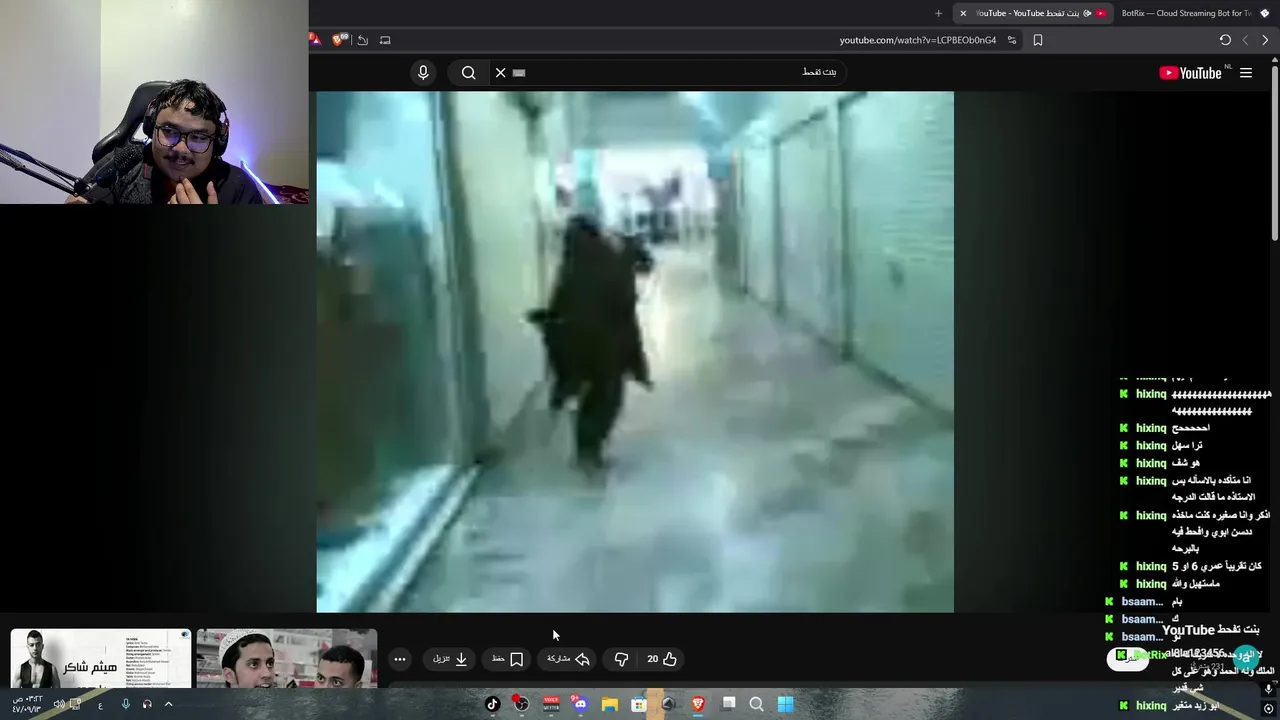
Task: Click the streamer webcam overlay
Action: point(154,102)
